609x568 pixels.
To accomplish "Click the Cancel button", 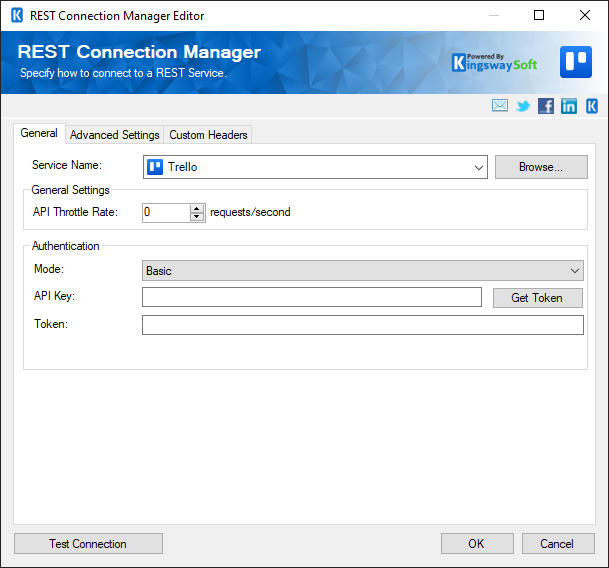I will (x=558, y=544).
